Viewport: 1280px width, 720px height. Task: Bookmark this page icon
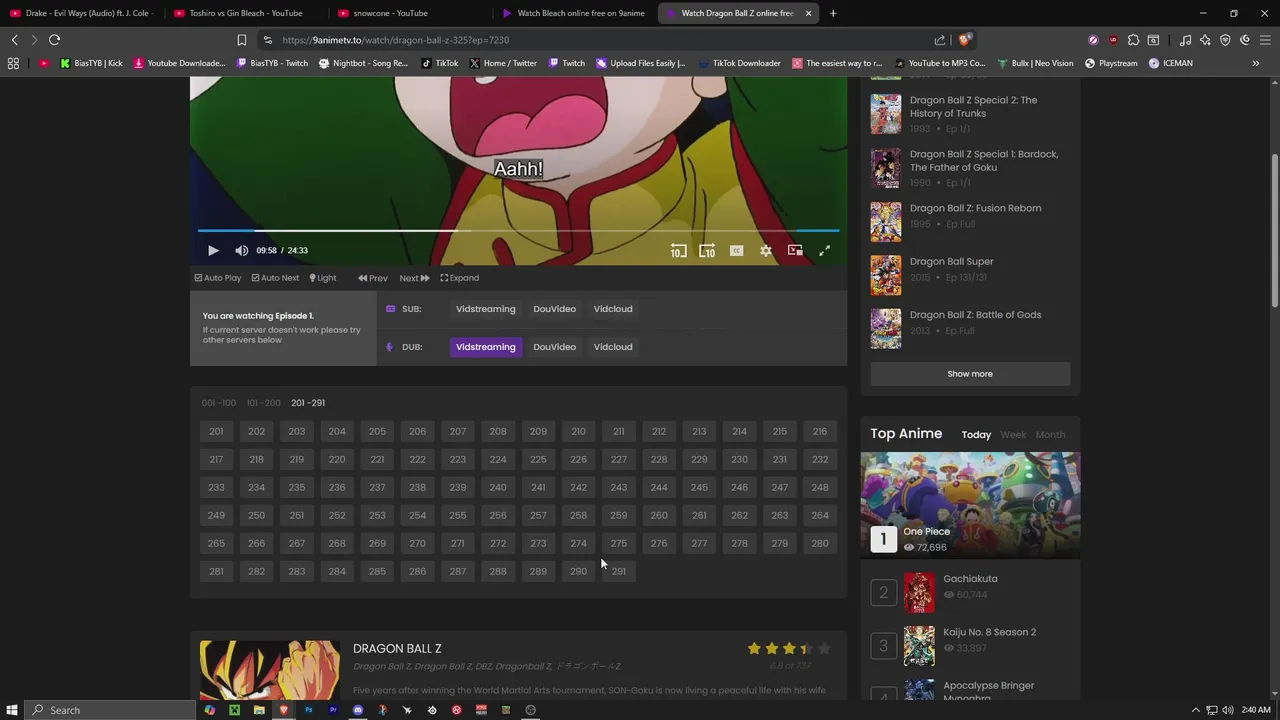pos(241,40)
